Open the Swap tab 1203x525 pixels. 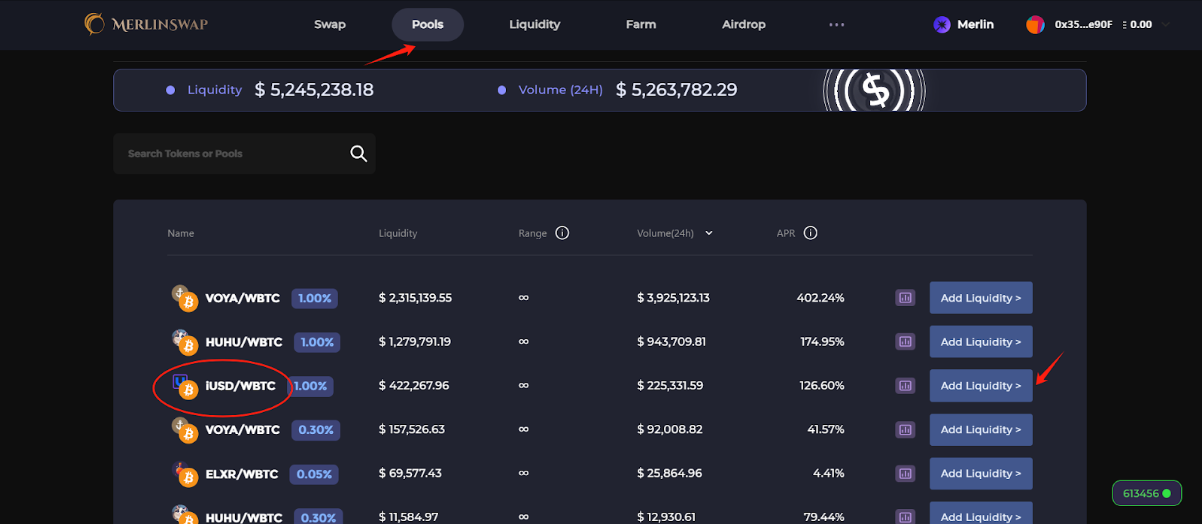tap(330, 24)
